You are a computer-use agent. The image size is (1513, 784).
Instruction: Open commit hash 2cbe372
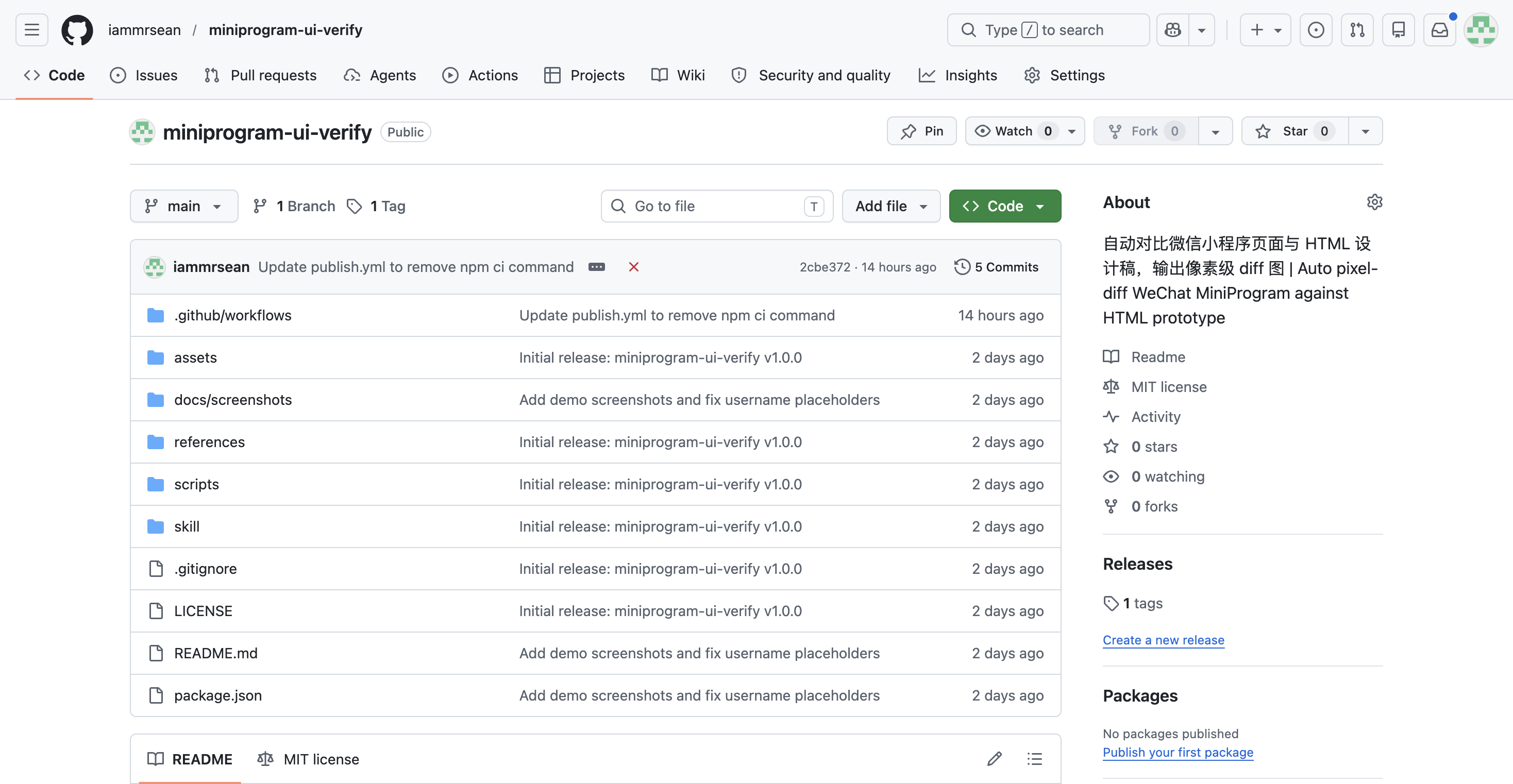coord(825,267)
